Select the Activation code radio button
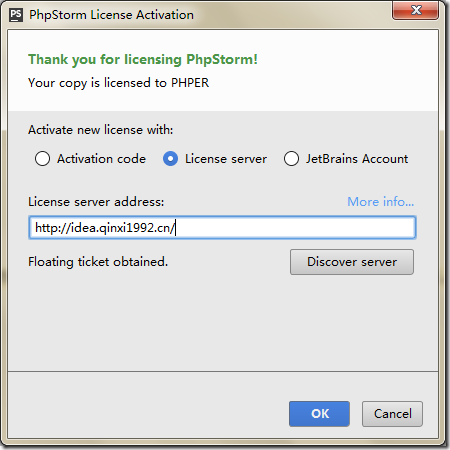The image size is (450, 450). (x=42, y=159)
